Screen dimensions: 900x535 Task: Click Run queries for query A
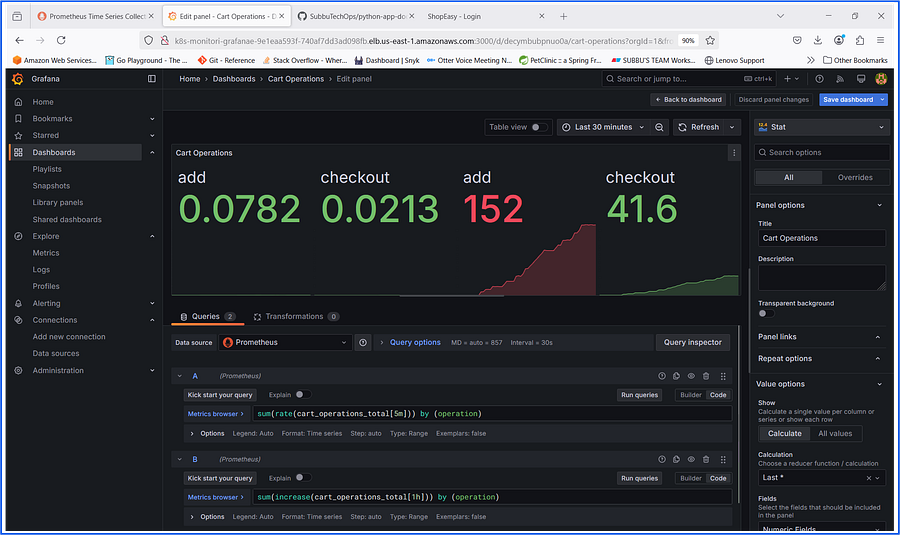click(x=639, y=395)
